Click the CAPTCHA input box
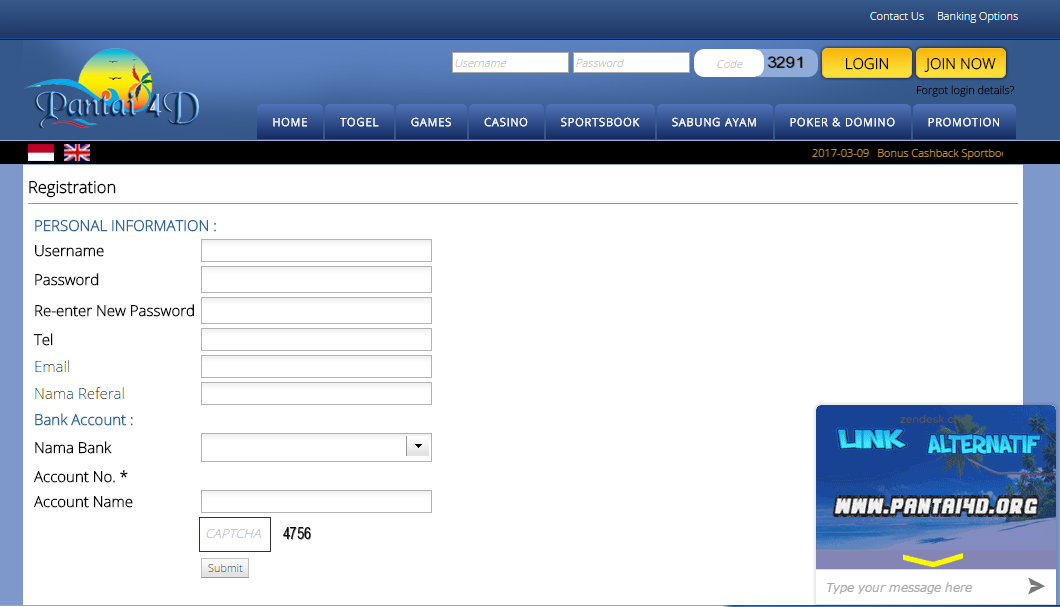The image size is (1060, 607). [235, 534]
